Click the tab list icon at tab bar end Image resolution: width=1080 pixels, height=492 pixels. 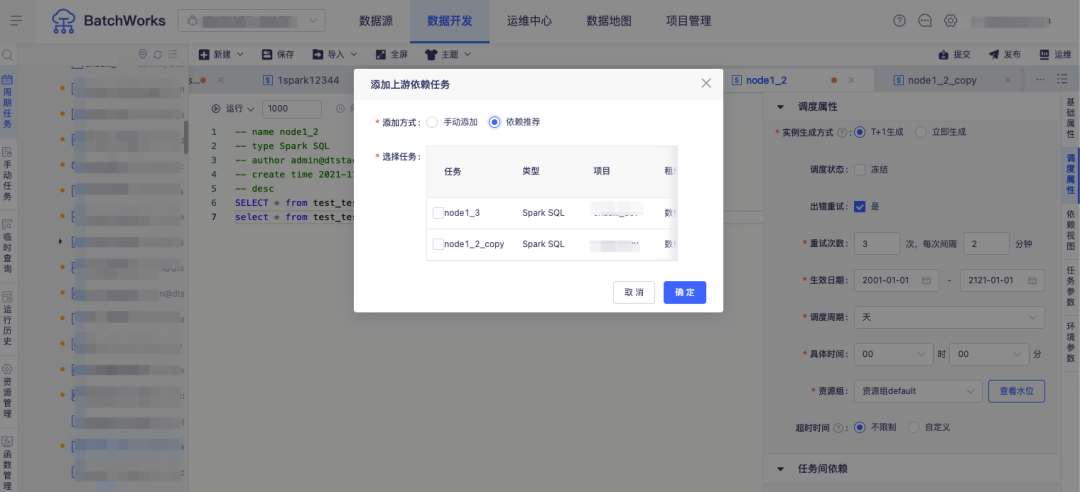tap(1062, 80)
